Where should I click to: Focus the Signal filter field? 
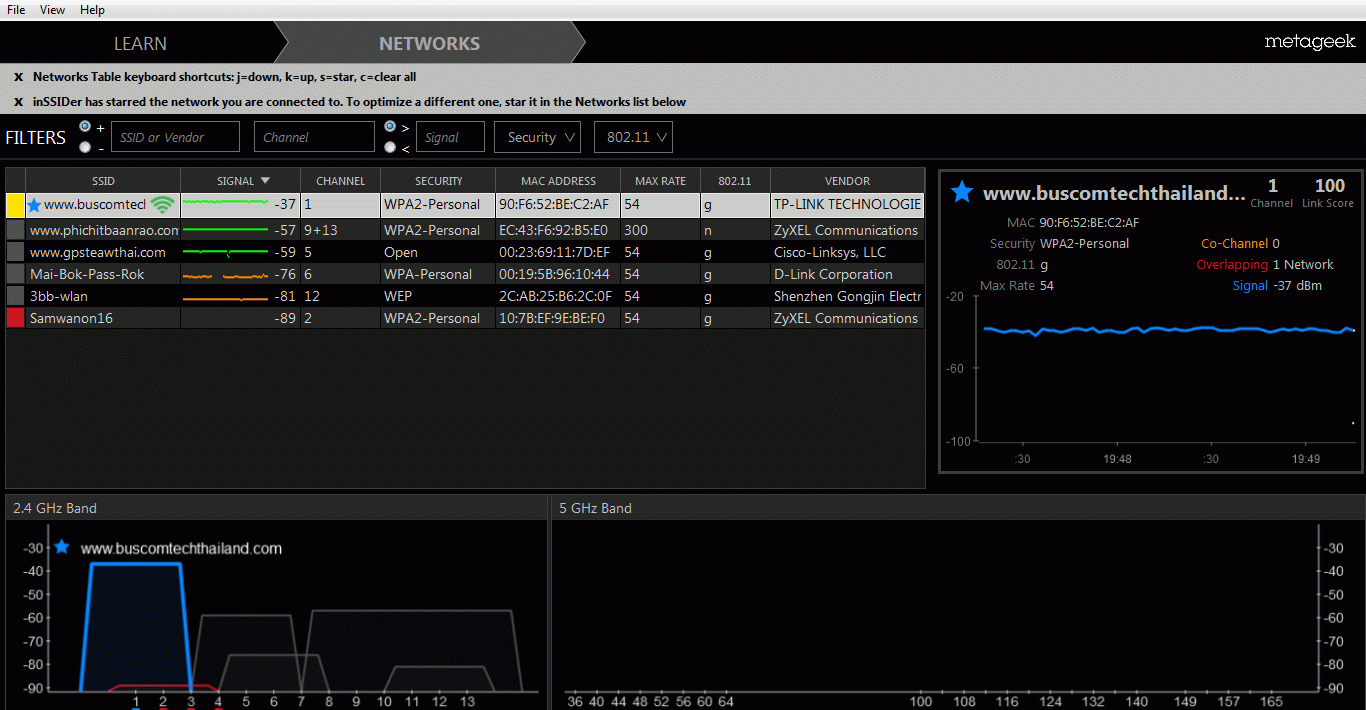[450, 137]
